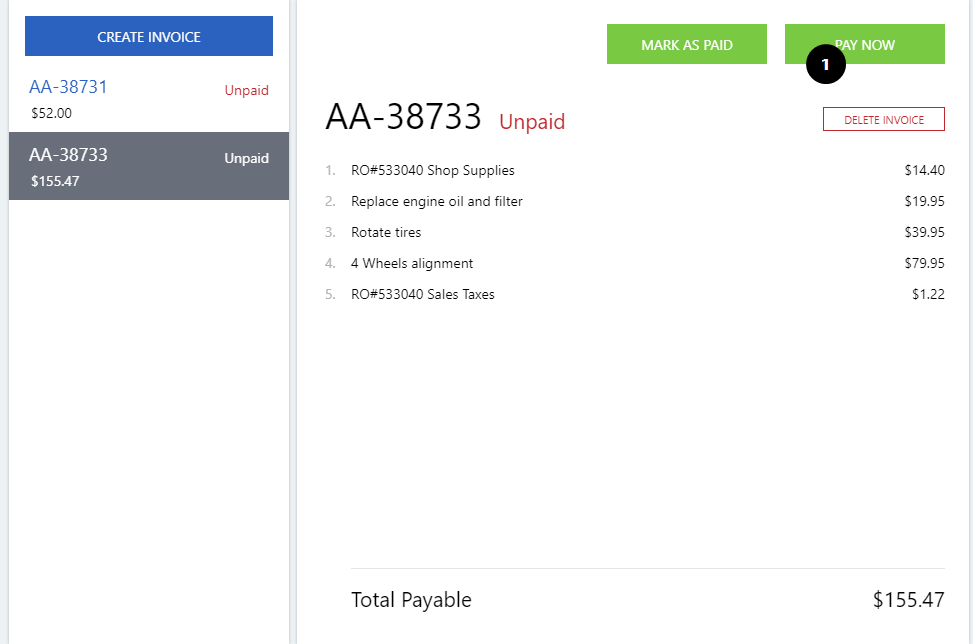Click the Create Invoice button
The width and height of the screenshot is (977, 644).
click(x=149, y=37)
